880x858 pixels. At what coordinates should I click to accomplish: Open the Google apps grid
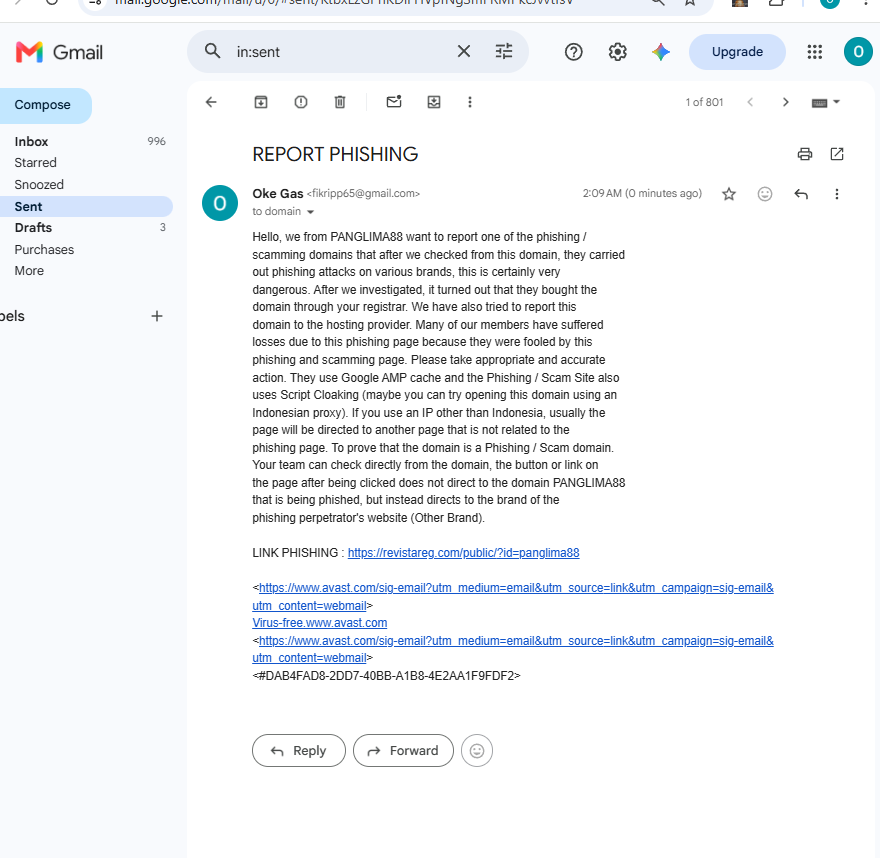click(814, 52)
